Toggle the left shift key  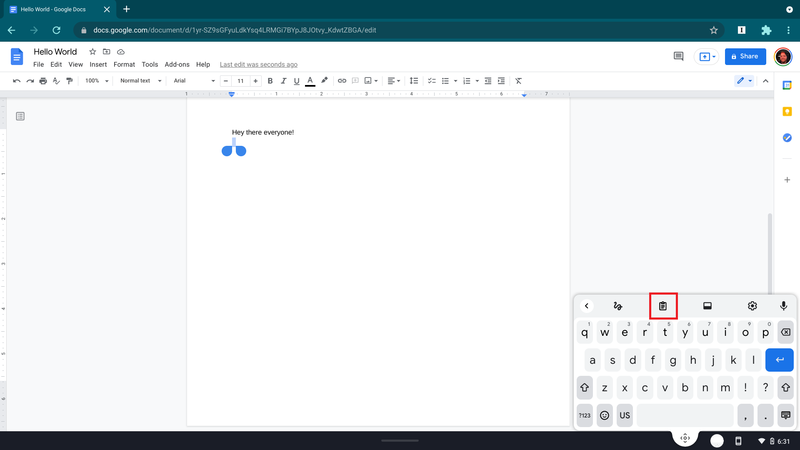tap(585, 388)
